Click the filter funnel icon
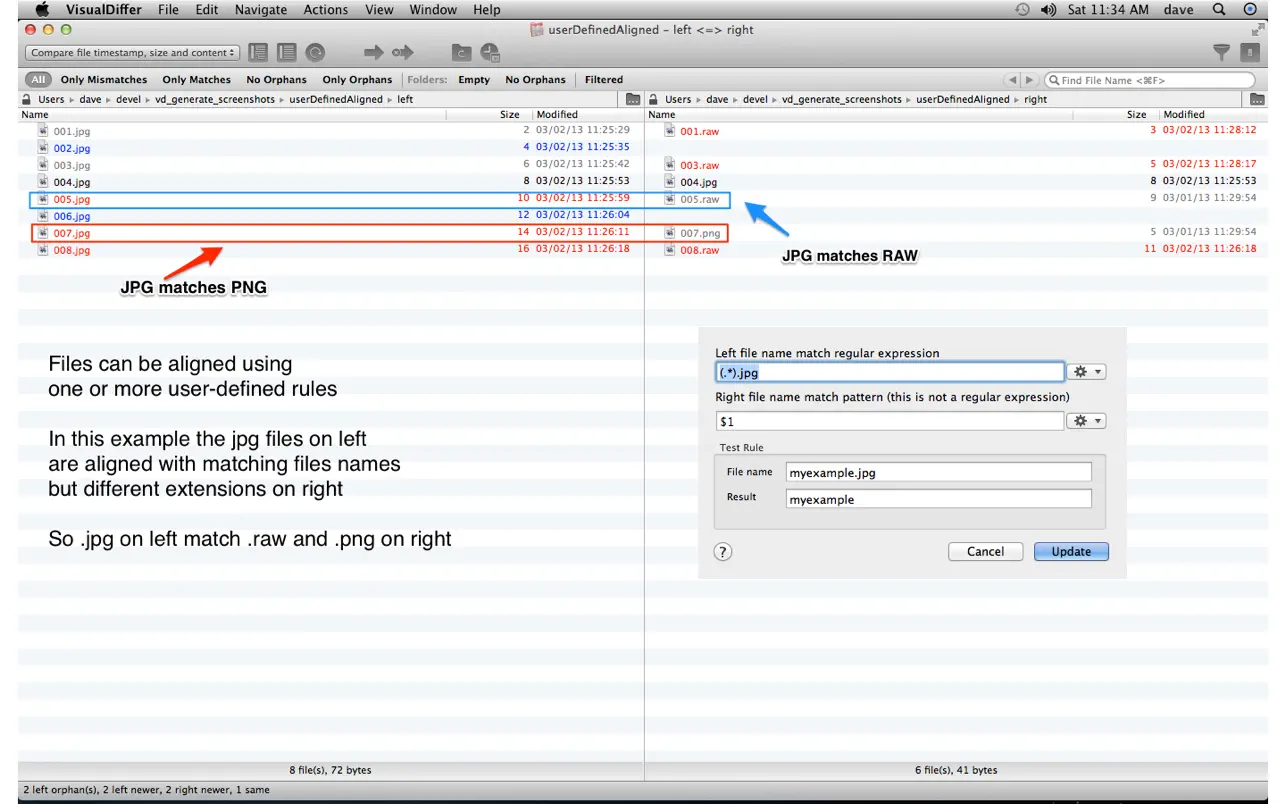Image resolution: width=1286 pixels, height=804 pixels. tap(1221, 52)
